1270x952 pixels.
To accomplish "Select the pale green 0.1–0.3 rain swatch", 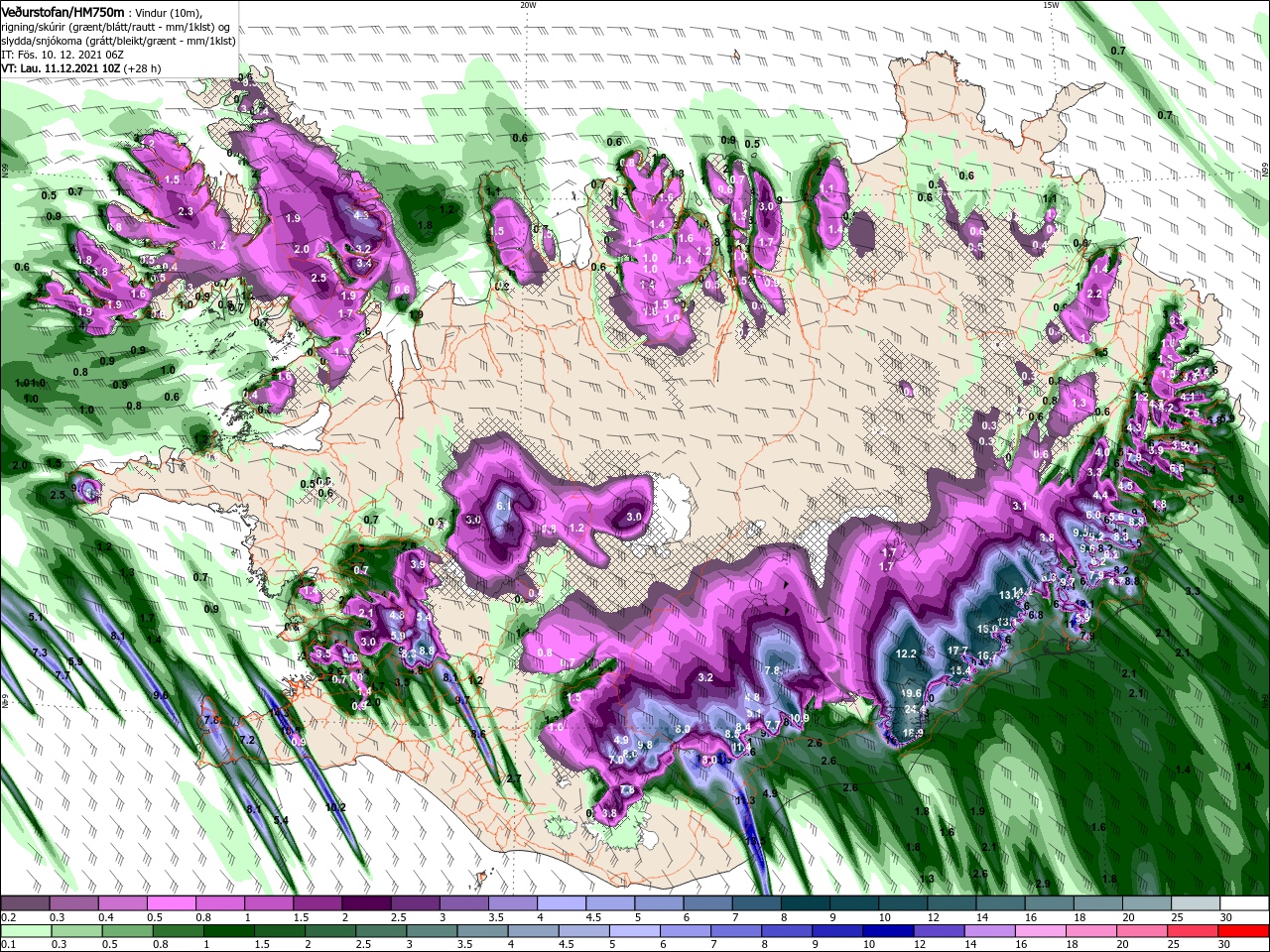I will click(26, 929).
